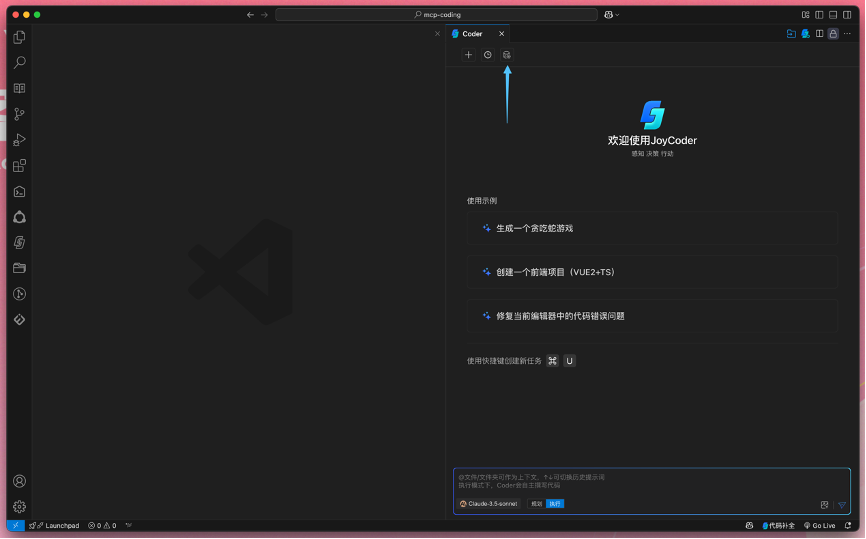The height and width of the screenshot is (539, 866).
Task: Go back using the left arrow
Action: tap(250, 15)
